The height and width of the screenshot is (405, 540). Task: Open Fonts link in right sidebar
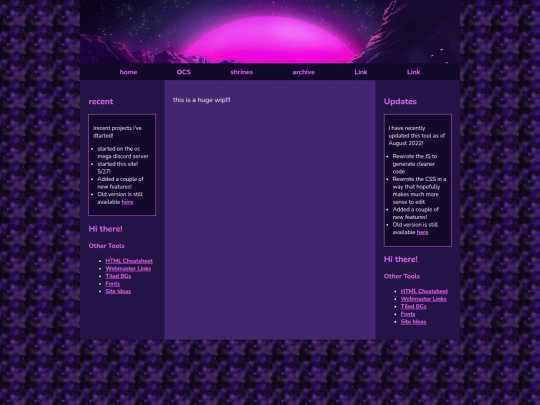pyautogui.click(x=408, y=314)
